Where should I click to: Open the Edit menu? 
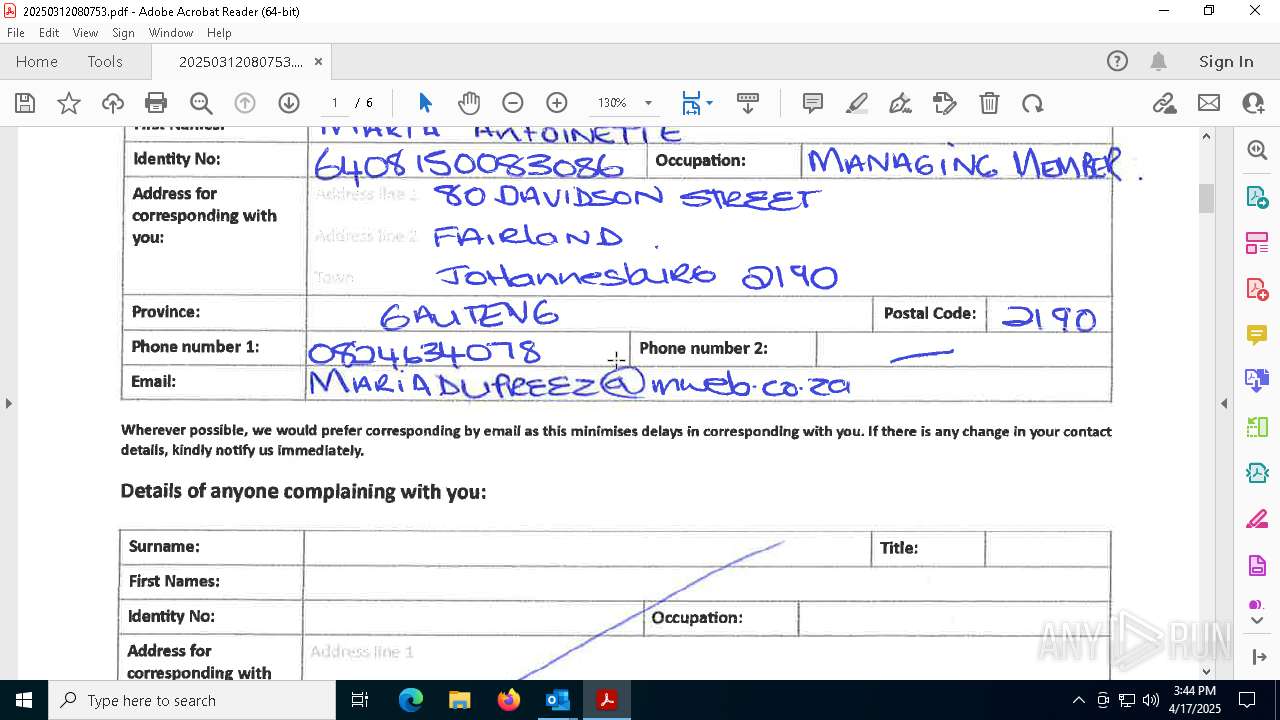tap(49, 32)
